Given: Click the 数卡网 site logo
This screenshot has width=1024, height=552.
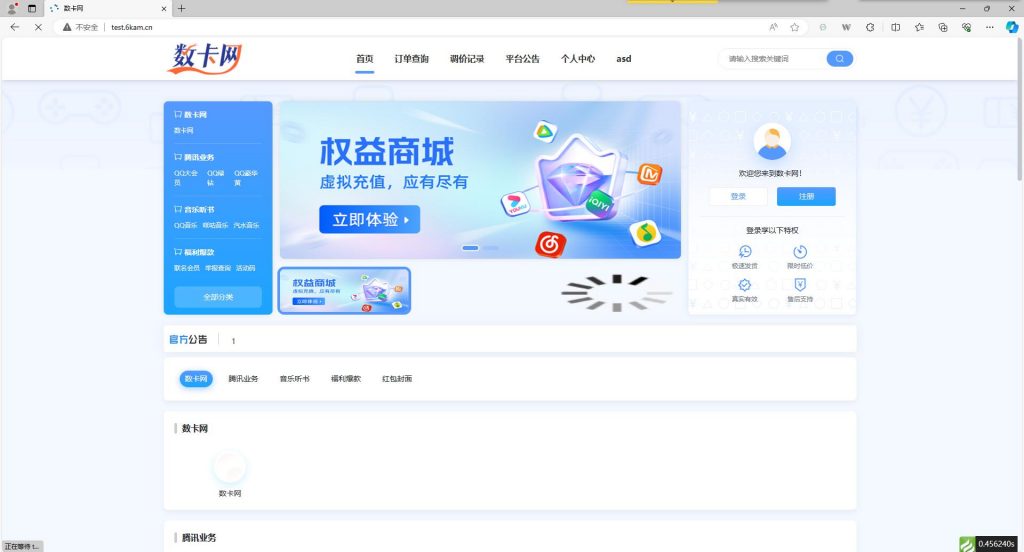Looking at the screenshot, I should 204,58.
